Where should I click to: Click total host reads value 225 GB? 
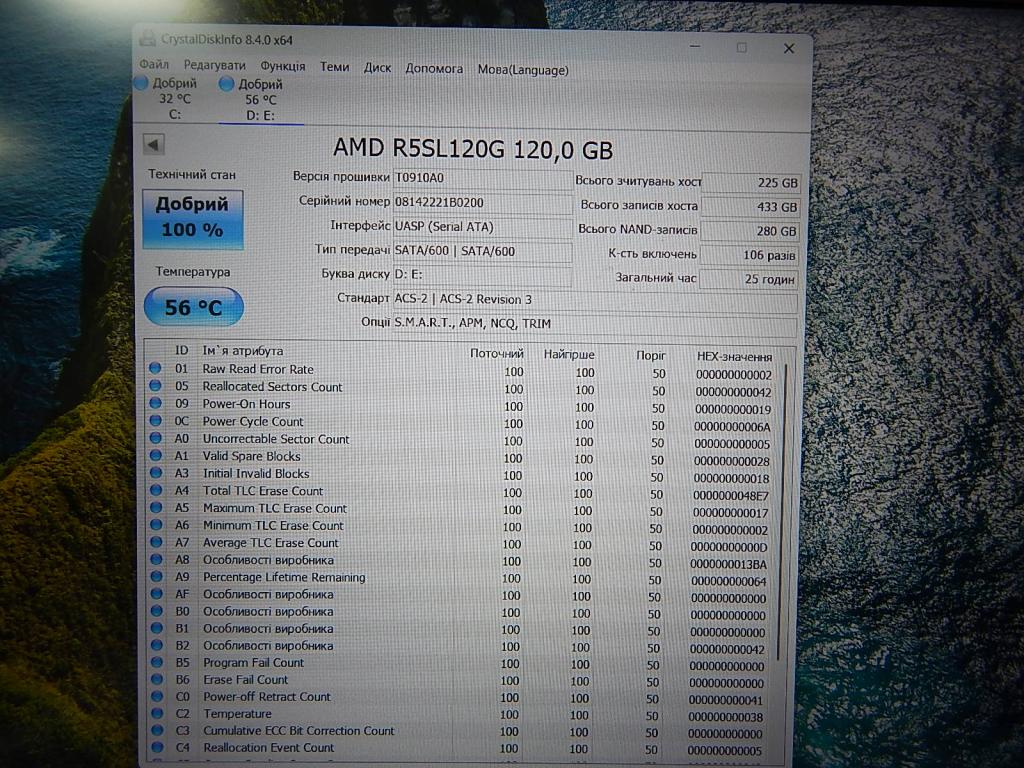pyautogui.click(x=750, y=183)
